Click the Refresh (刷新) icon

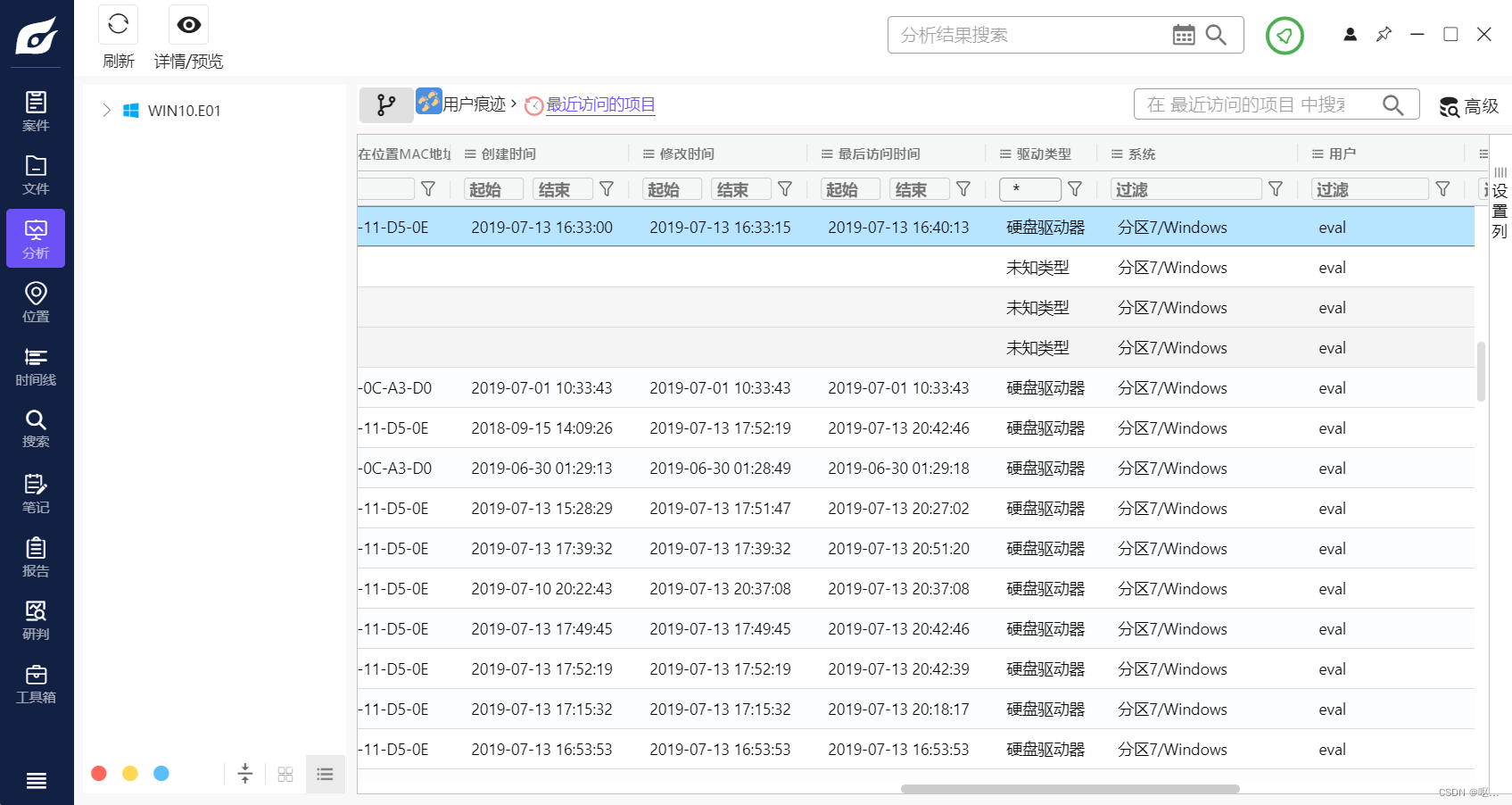pyautogui.click(x=118, y=25)
